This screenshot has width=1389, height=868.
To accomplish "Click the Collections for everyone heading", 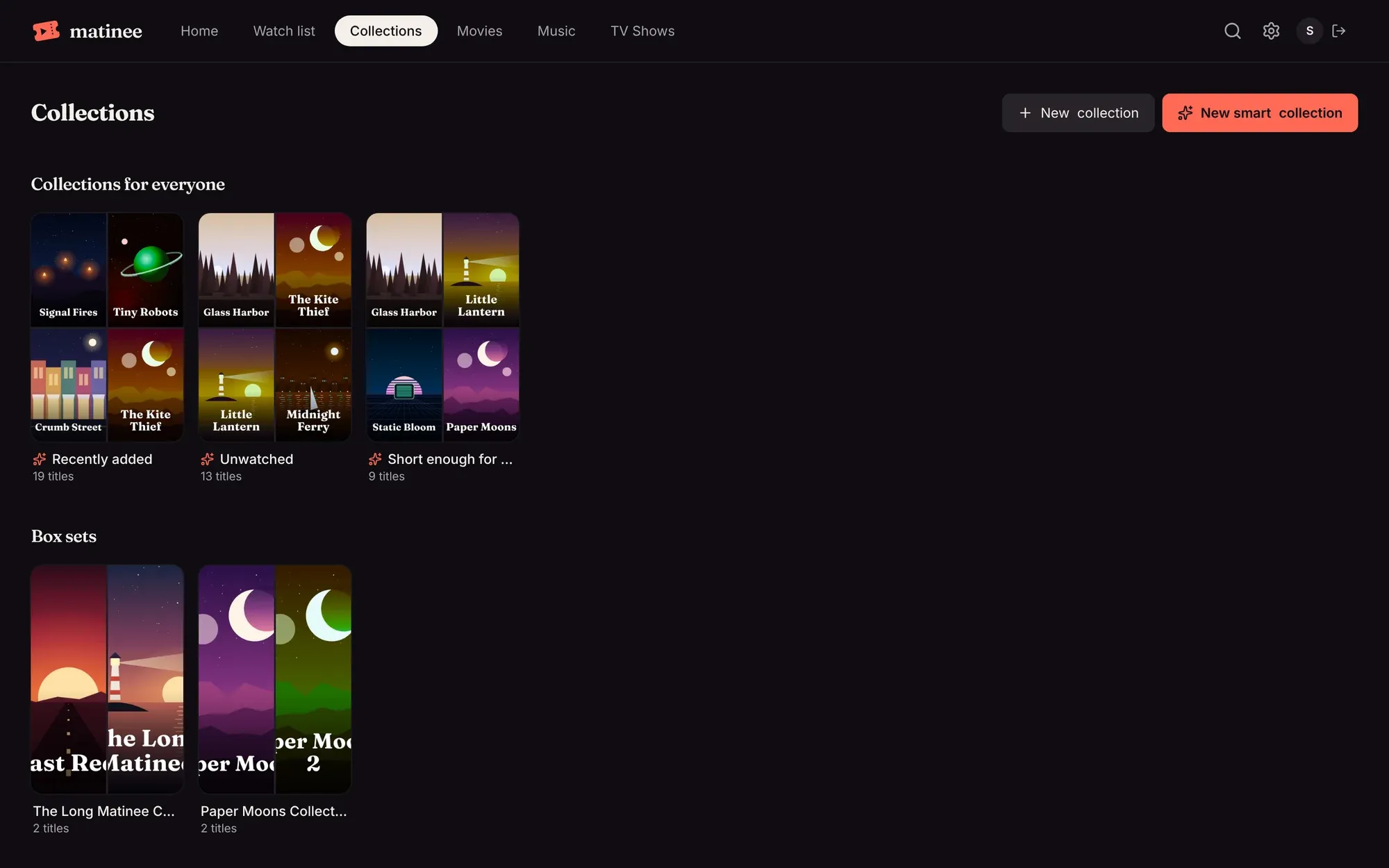I will click(128, 184).
